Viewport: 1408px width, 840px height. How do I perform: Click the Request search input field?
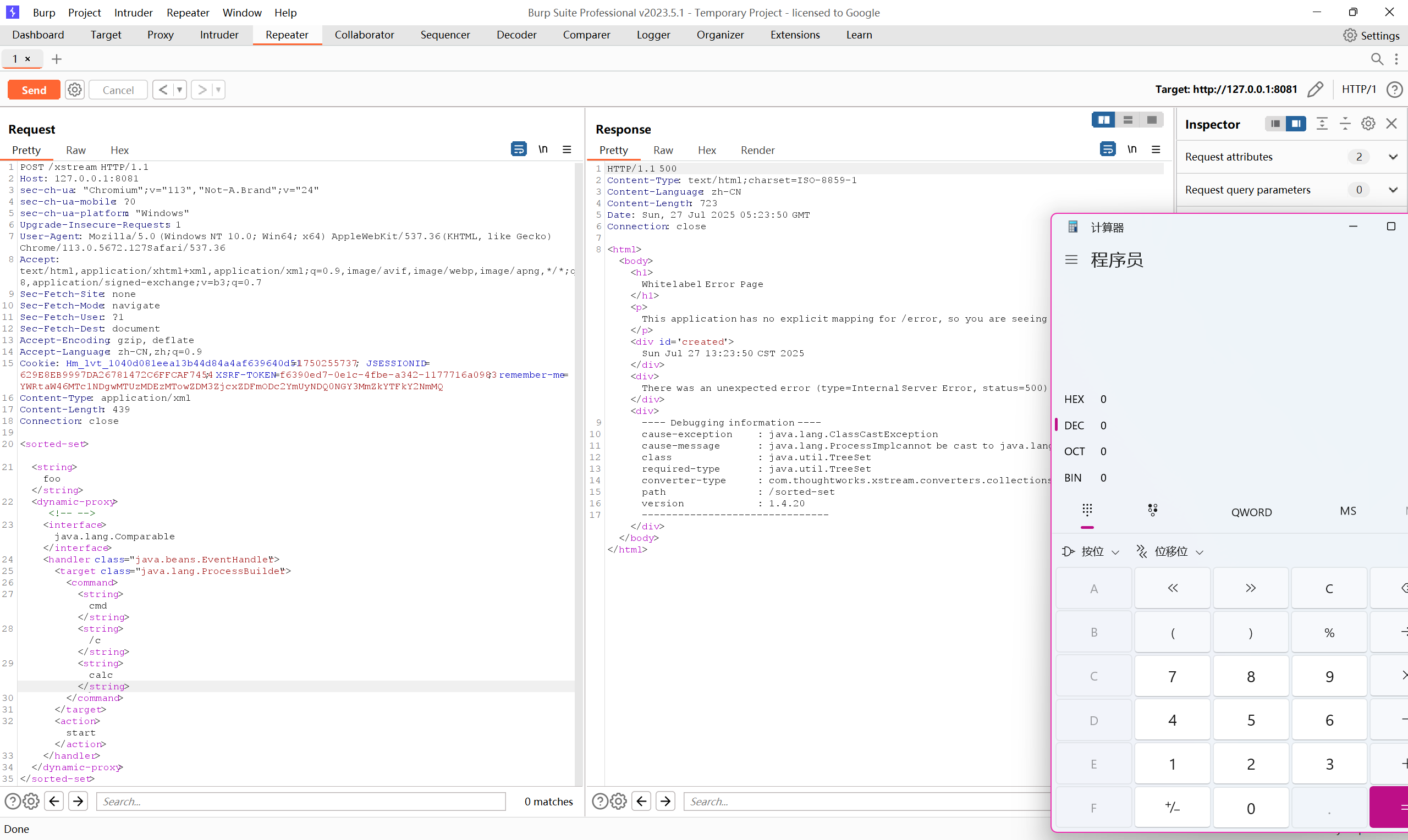pyautogui.click(x=301, y=802)
